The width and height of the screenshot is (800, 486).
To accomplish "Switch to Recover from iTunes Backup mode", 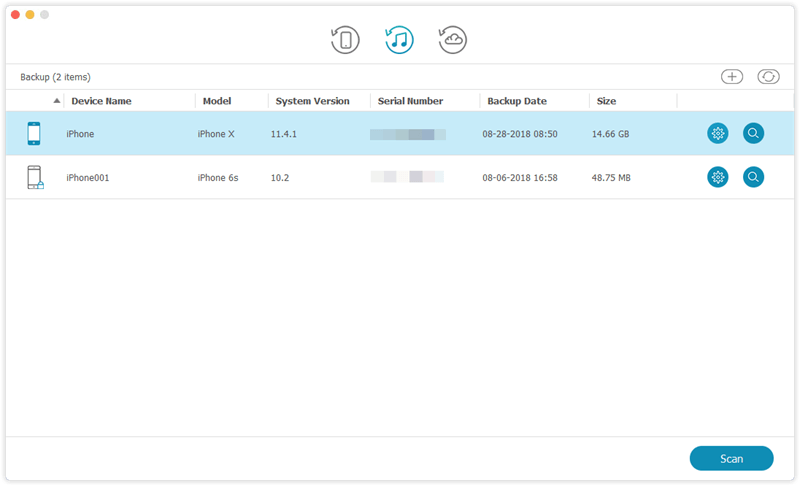I will coord(399,40).
